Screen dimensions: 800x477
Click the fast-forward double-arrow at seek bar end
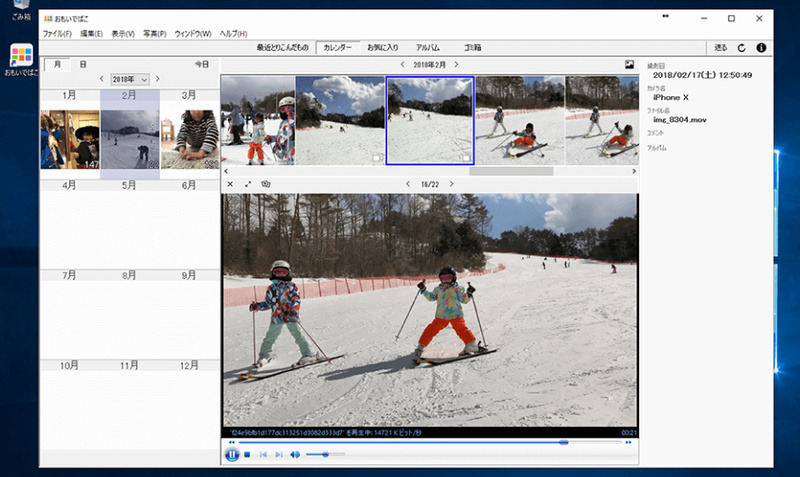(628, 442)
